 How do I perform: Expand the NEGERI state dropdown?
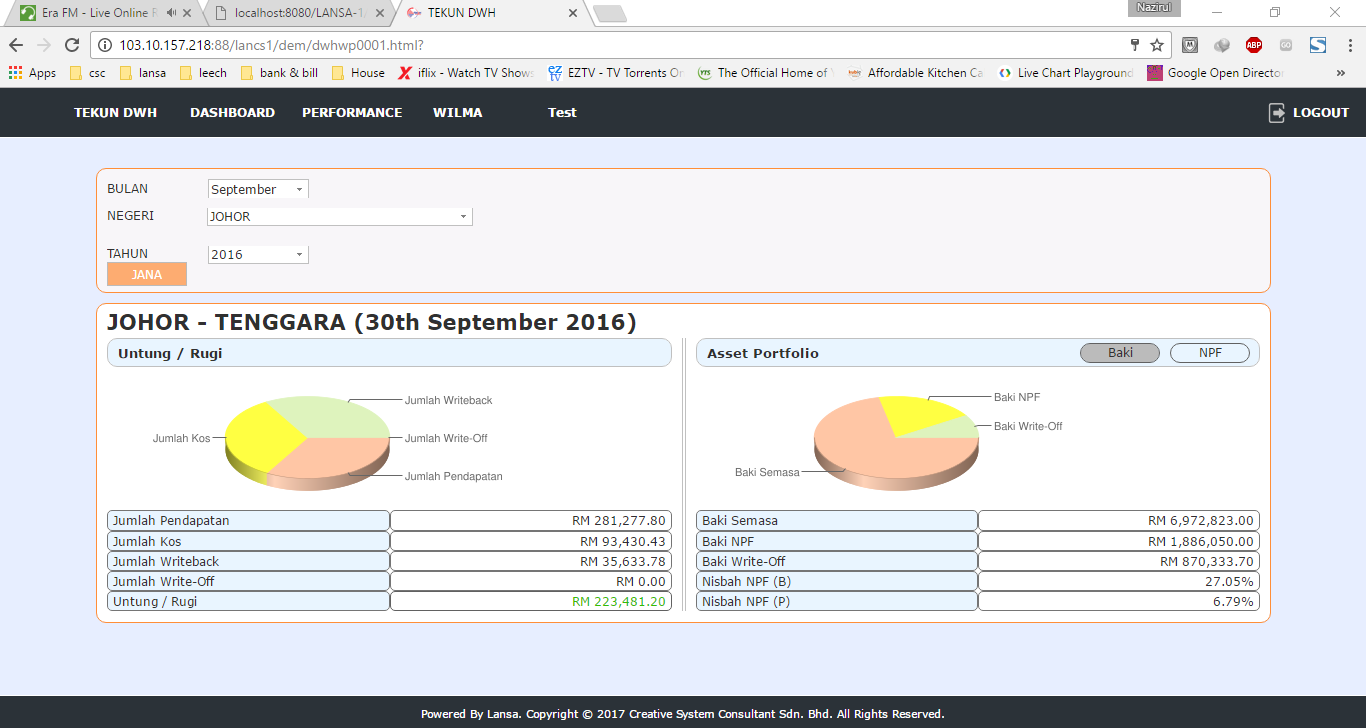point(339,217)
